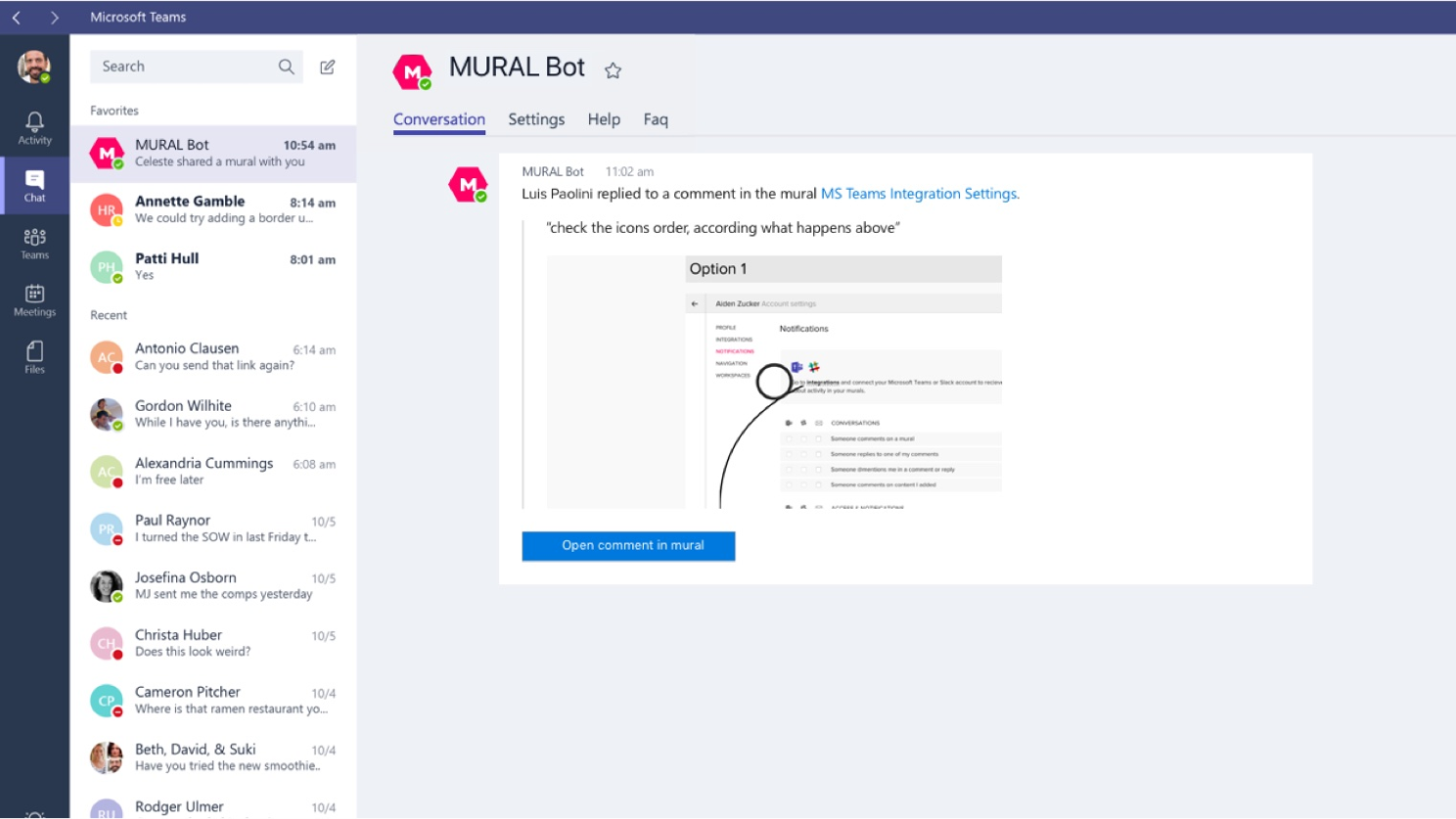Open the Beth, David, & Suki group chat

click(213, 757)
